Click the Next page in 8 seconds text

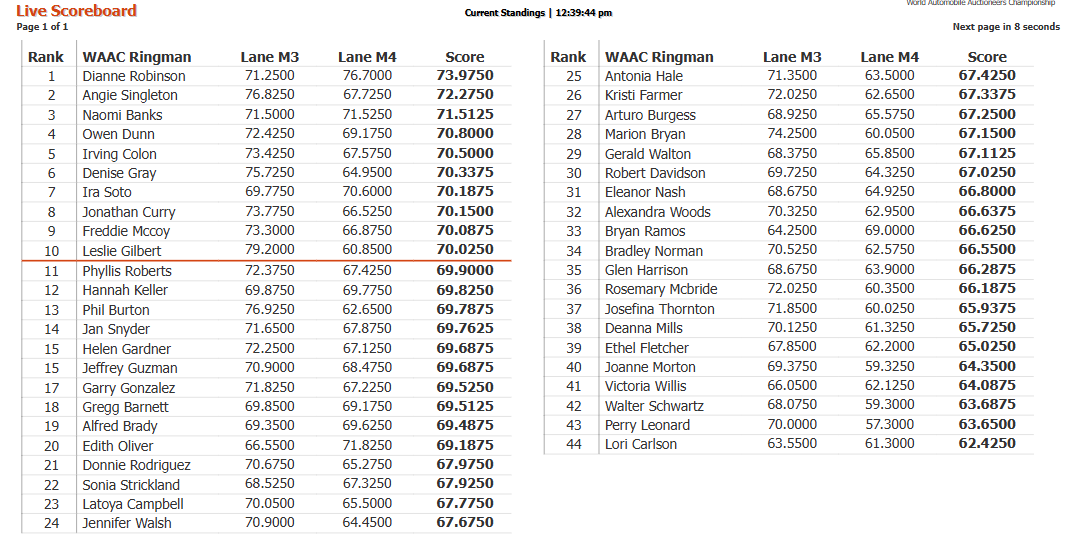1006,27
